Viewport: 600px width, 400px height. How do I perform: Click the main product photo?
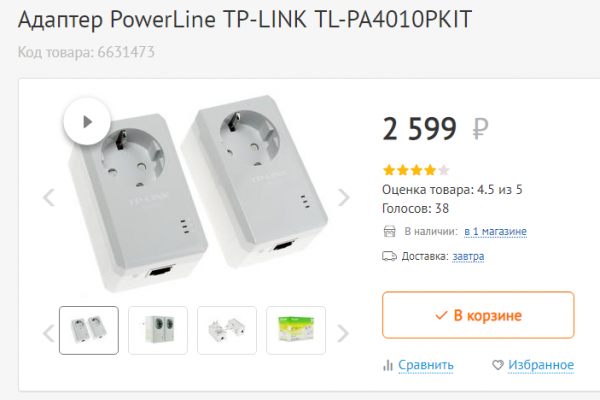[197, 193]
